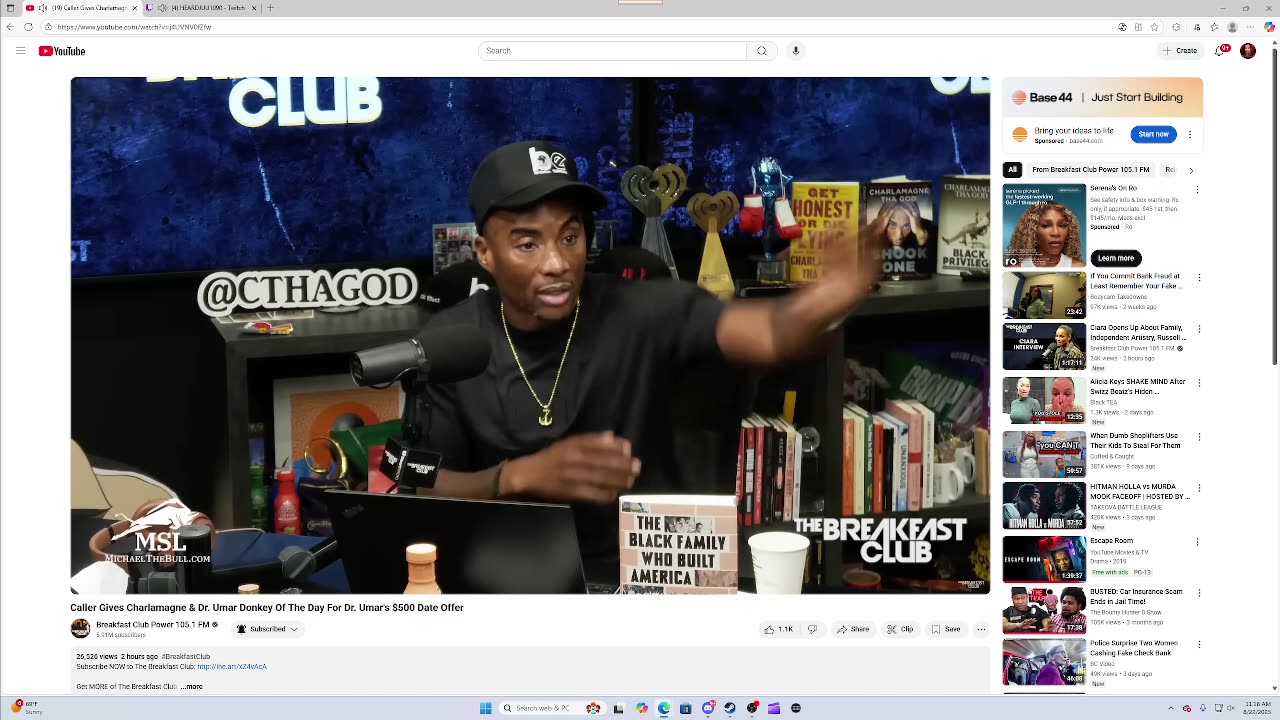Click the YouTube search magnifier button
Viewport: 1280px width, 720px height.
(x=761, y=51)
